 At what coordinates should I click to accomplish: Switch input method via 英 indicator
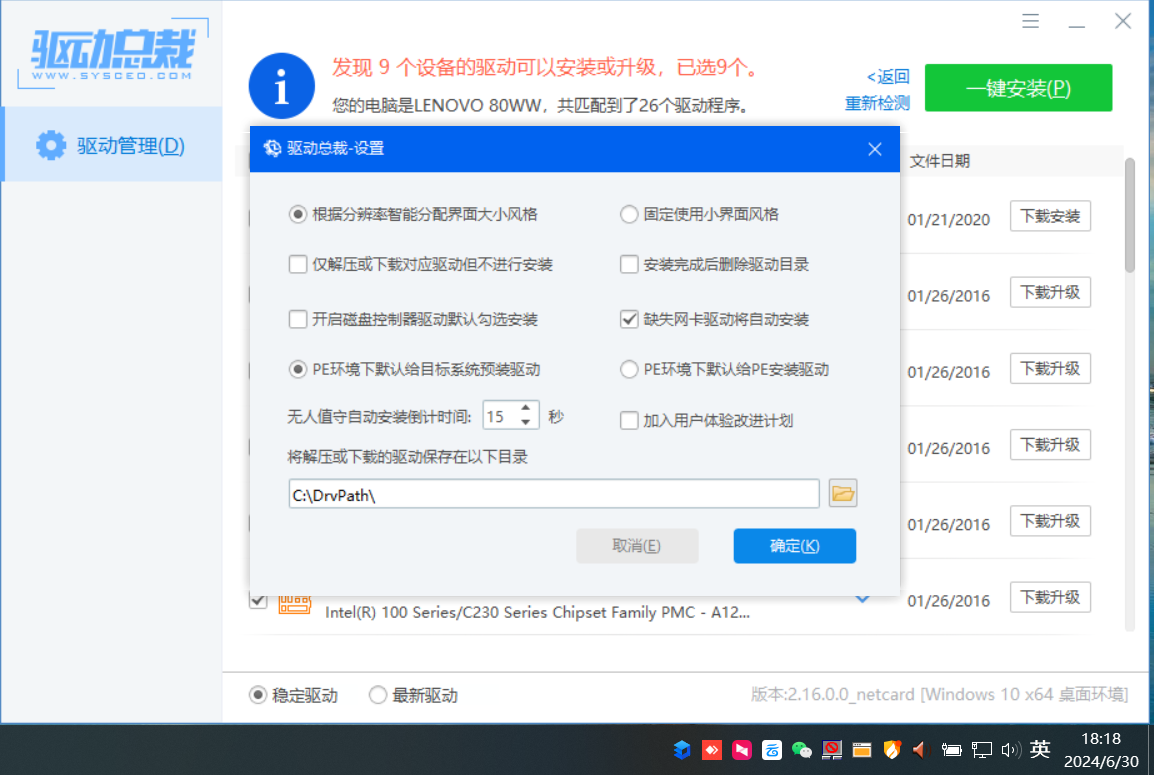pos(1040,749)
